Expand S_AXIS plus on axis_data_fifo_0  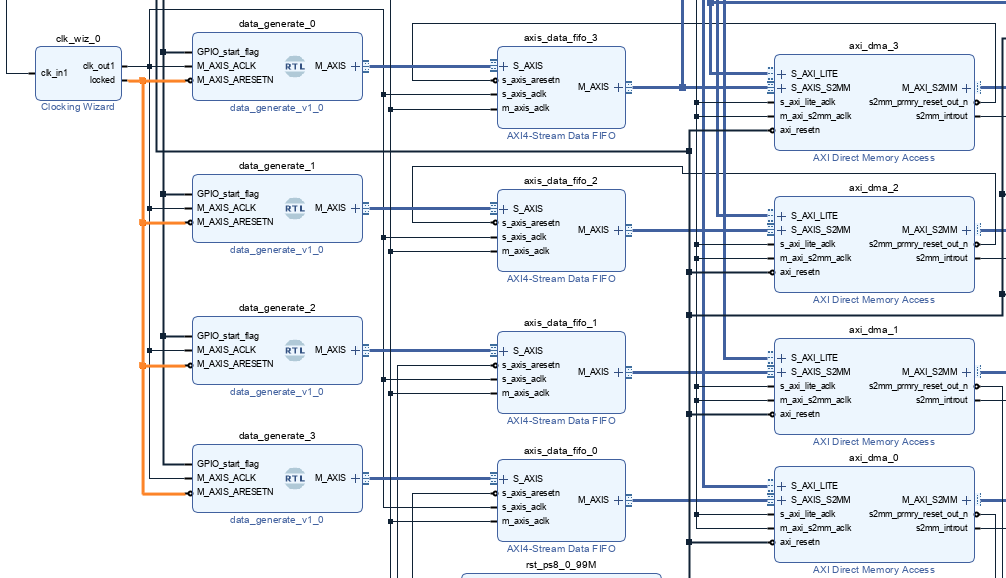tap(504, 479)
